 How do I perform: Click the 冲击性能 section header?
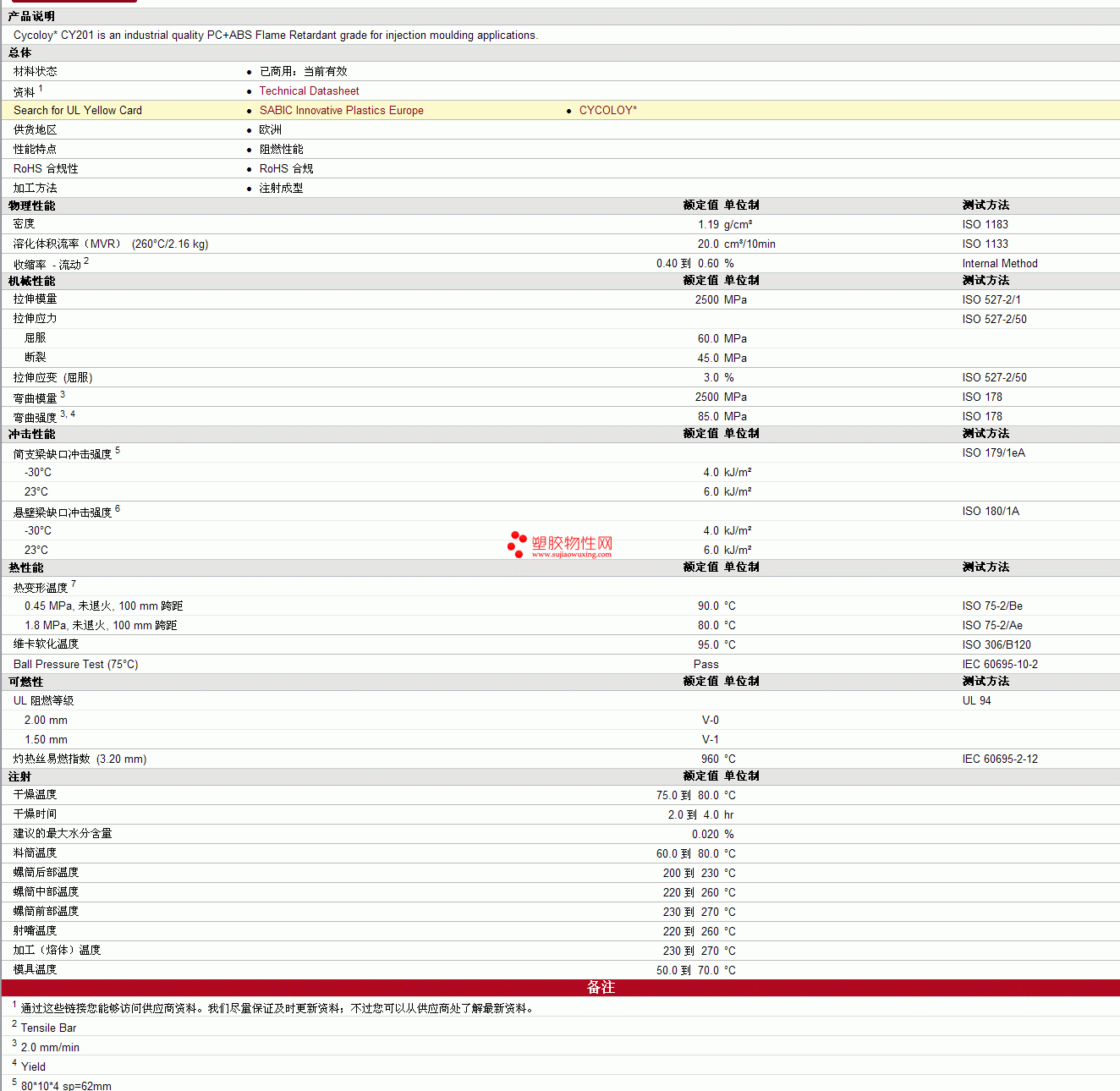click(32, 434)
